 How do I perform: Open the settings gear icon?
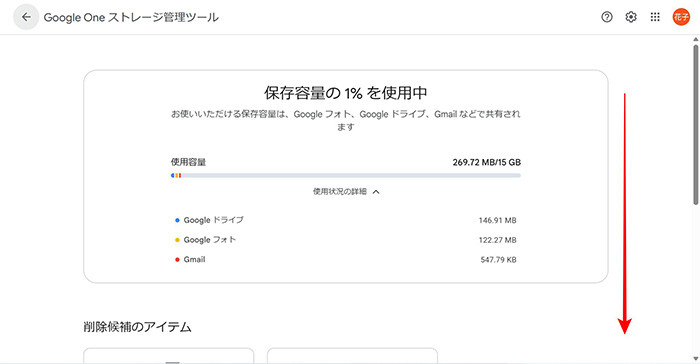tap(631, 17)
